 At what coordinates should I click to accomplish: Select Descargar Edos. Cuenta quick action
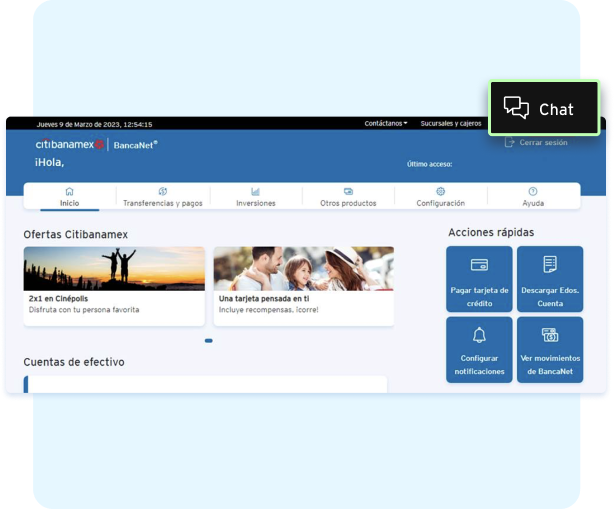550,279
